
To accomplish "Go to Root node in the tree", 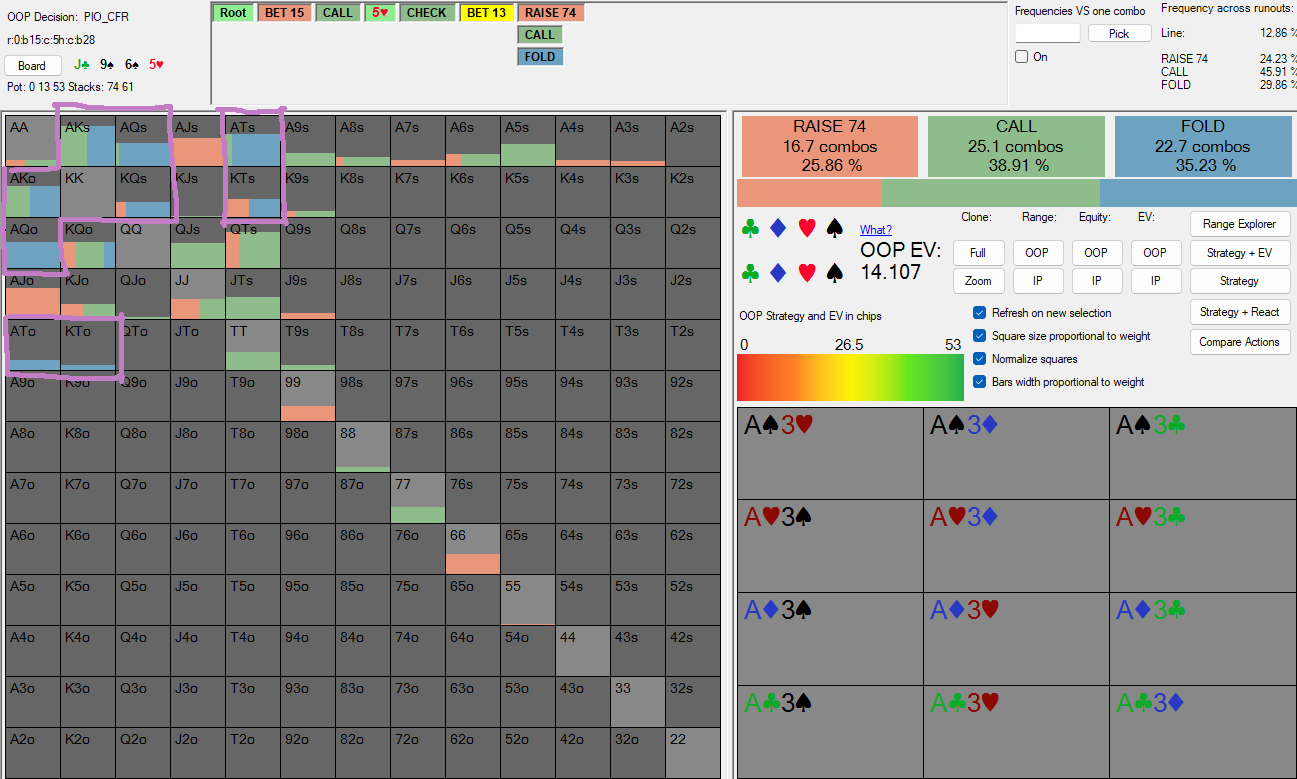I will point(233,13).
